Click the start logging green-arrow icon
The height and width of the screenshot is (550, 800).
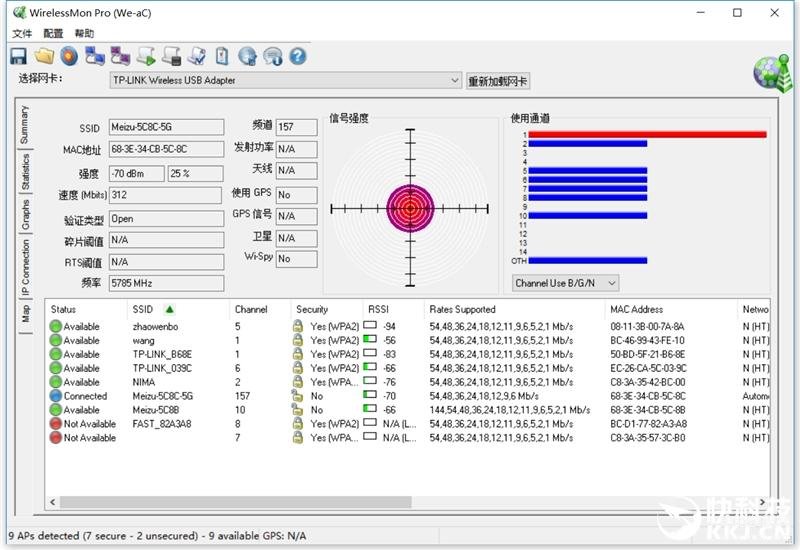146,56
